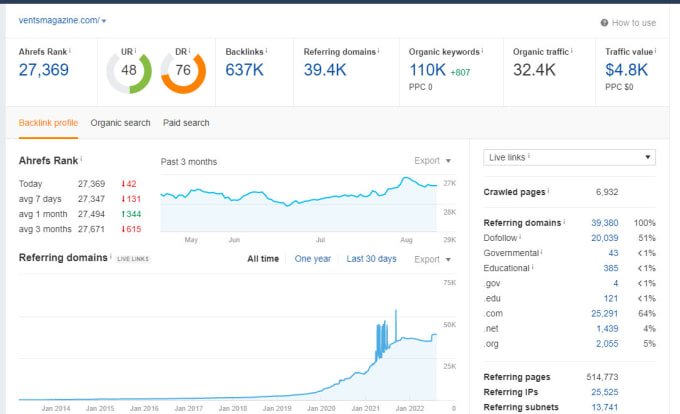Click the Crawled pages value 6,932
The width and height of the screenshot is (680, 414).
(607, 192)
